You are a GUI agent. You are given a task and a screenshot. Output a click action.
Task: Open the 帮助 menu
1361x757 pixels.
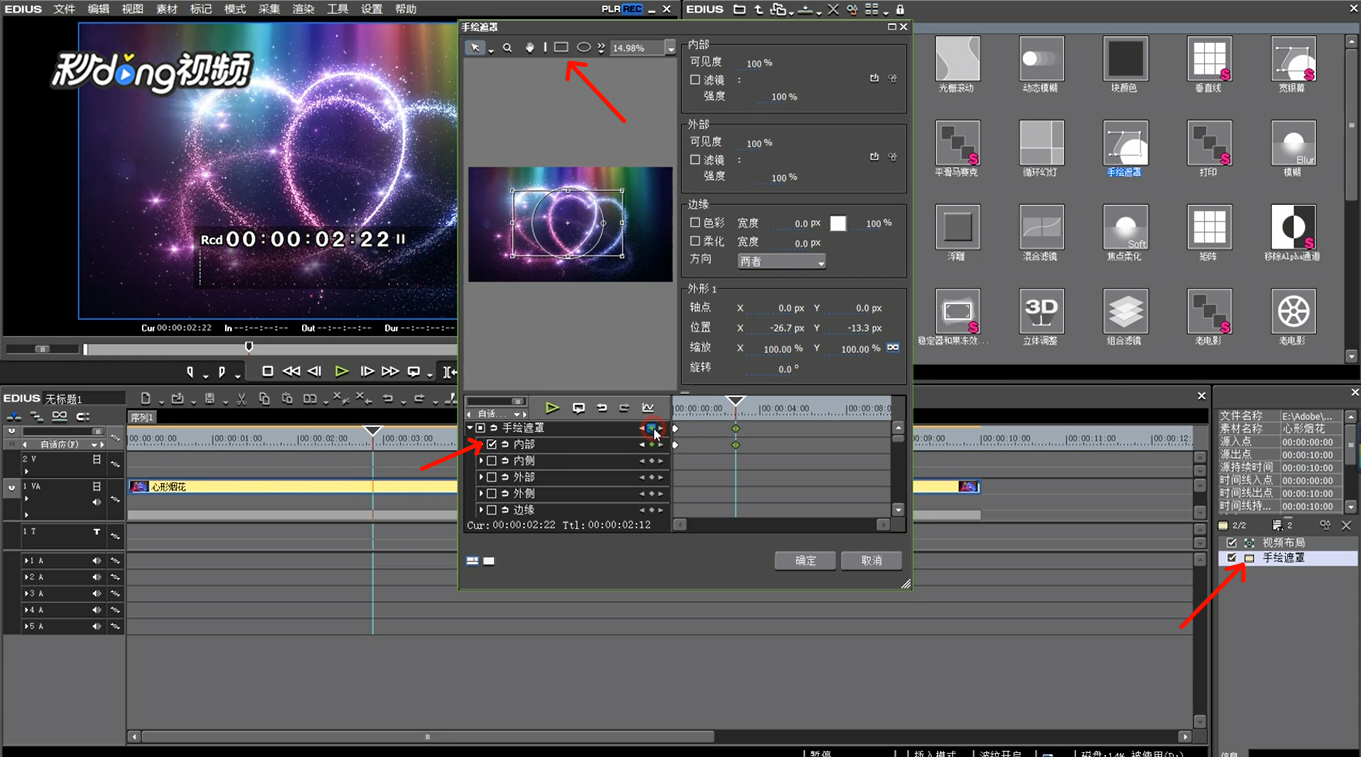(406, 9)
